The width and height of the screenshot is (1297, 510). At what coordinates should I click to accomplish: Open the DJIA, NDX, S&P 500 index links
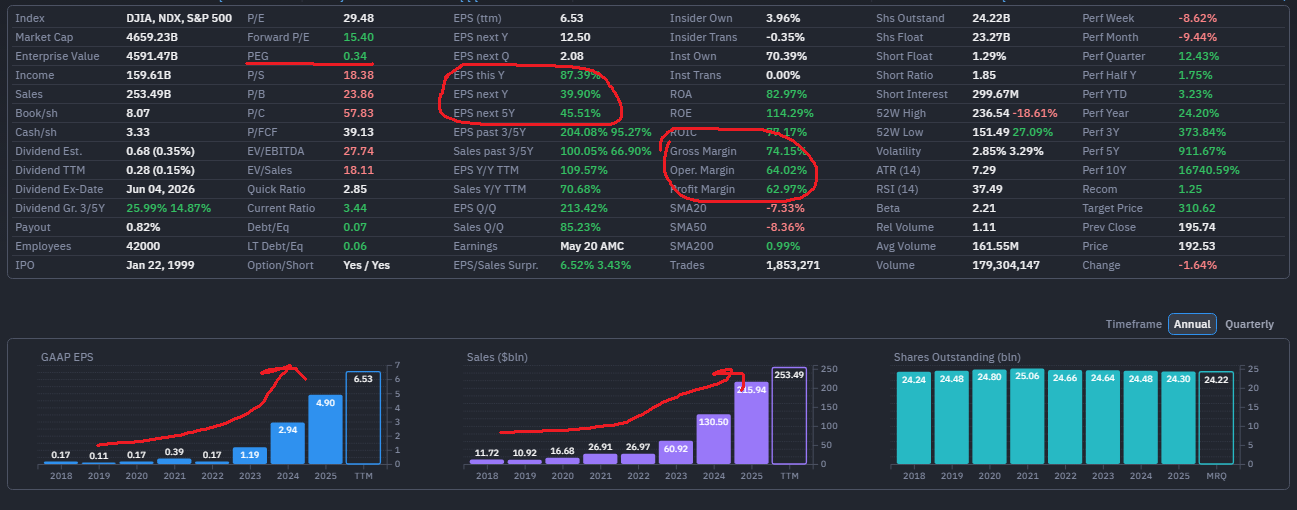[179, 18]
